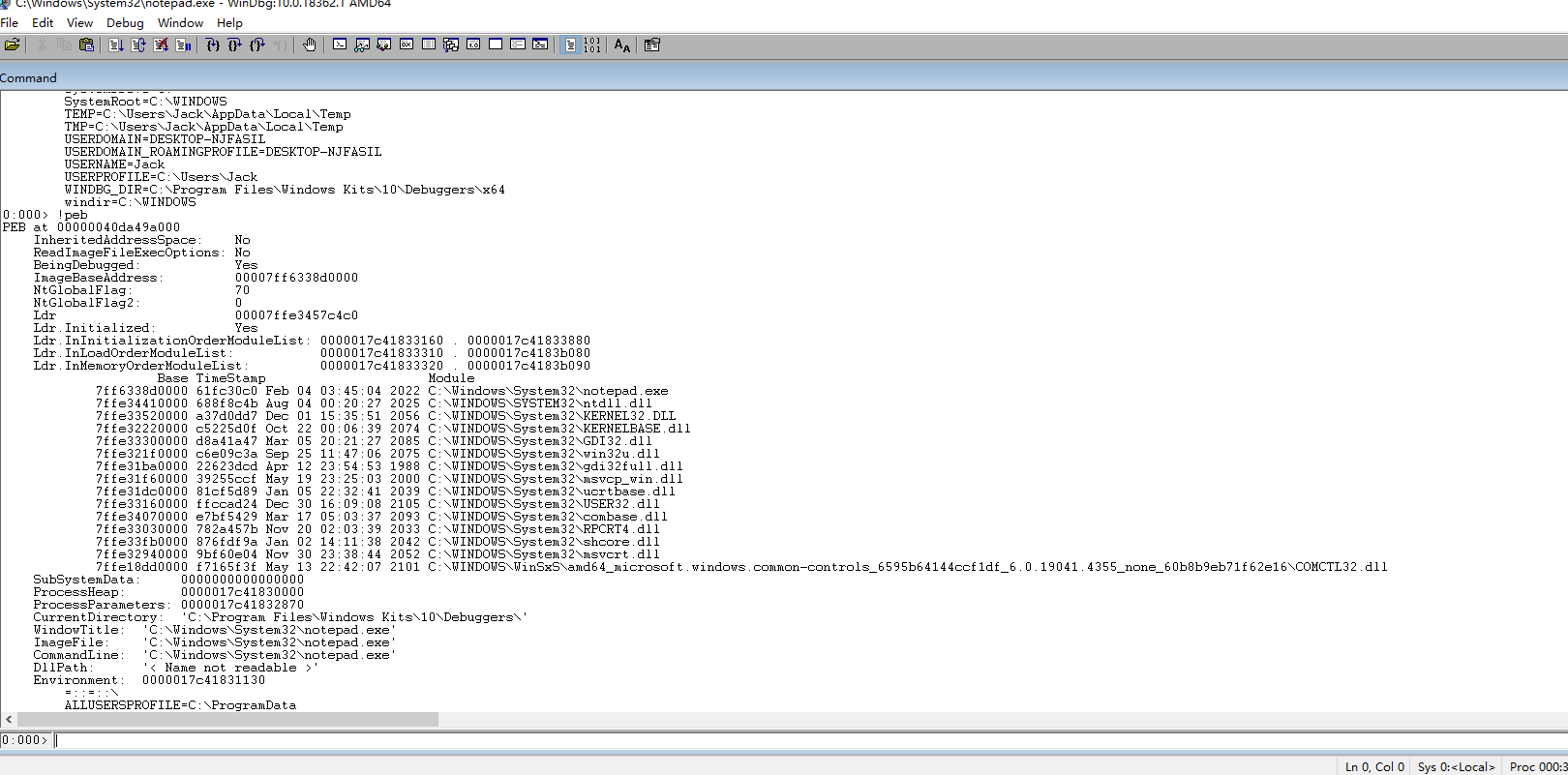This screenshot has width=1568, height=775.
Task: Click the horizontal scrollbar thumb
Action: [x=227, y=719]
